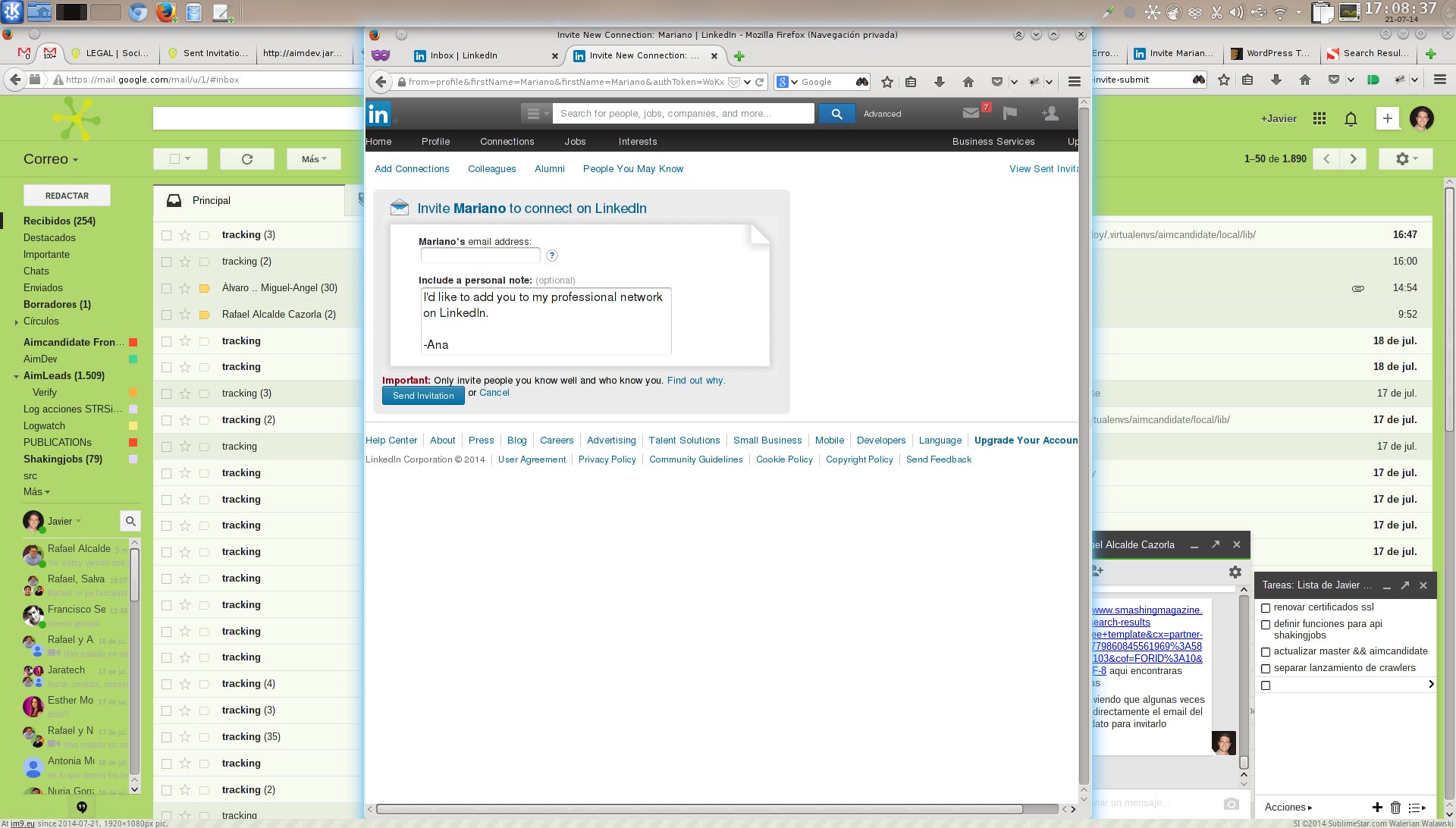
Task: Click red color square next to PUBLICATIONs label
Action: tap(133, 443)
